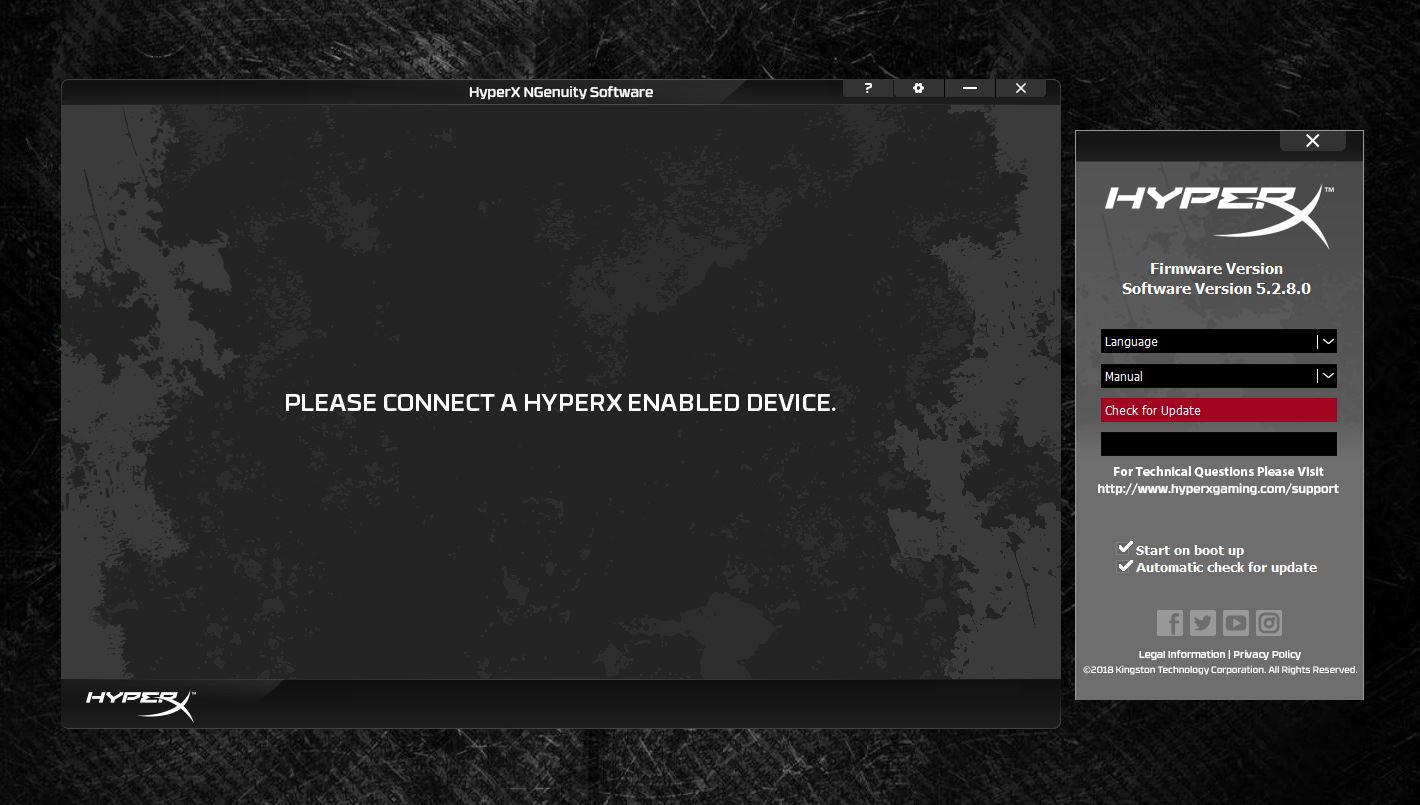Open the YouTube icon link
The image size is (1420, 805).
1236,623
